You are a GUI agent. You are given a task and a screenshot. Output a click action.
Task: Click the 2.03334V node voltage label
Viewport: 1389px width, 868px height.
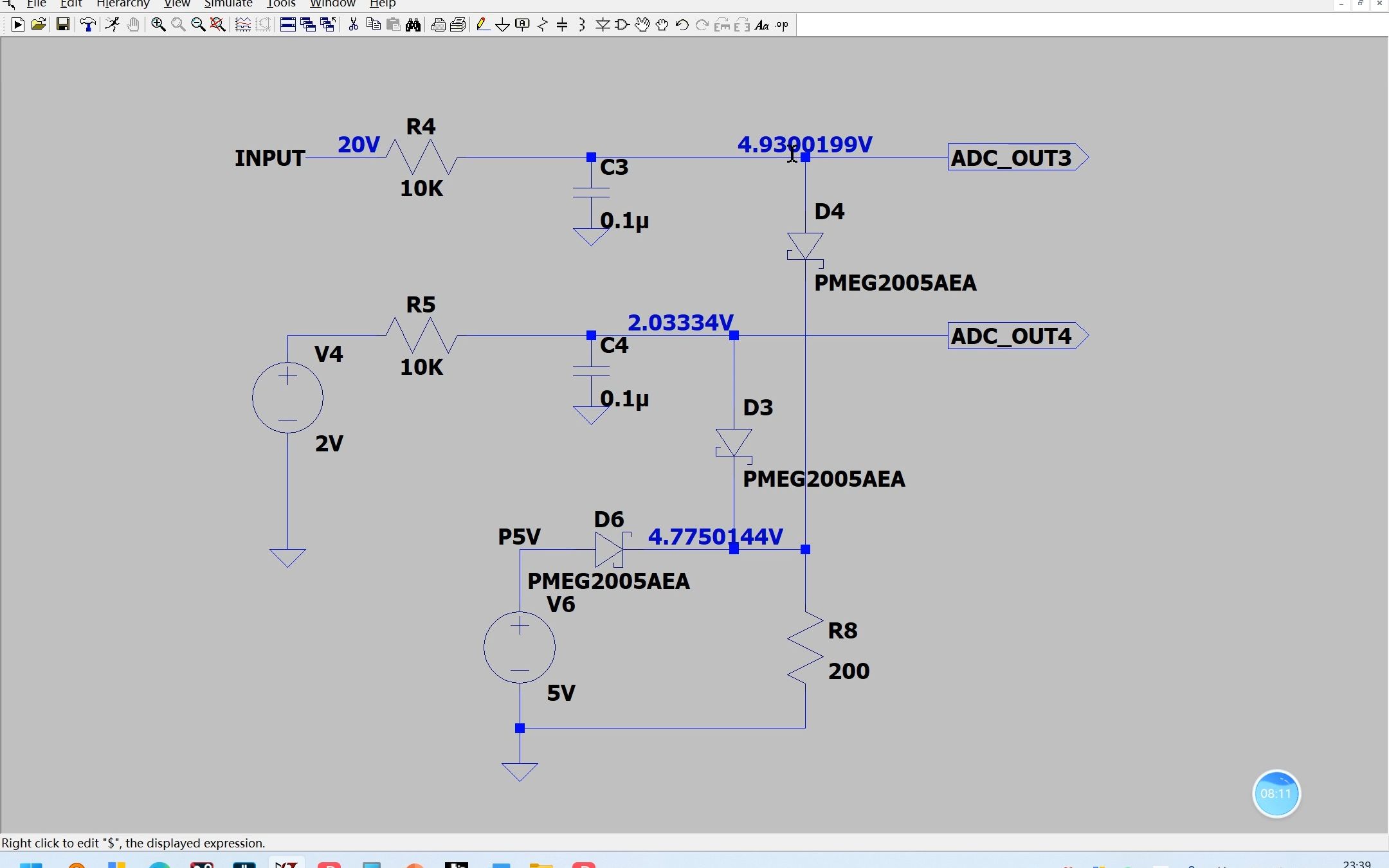(x=680, y=323)
